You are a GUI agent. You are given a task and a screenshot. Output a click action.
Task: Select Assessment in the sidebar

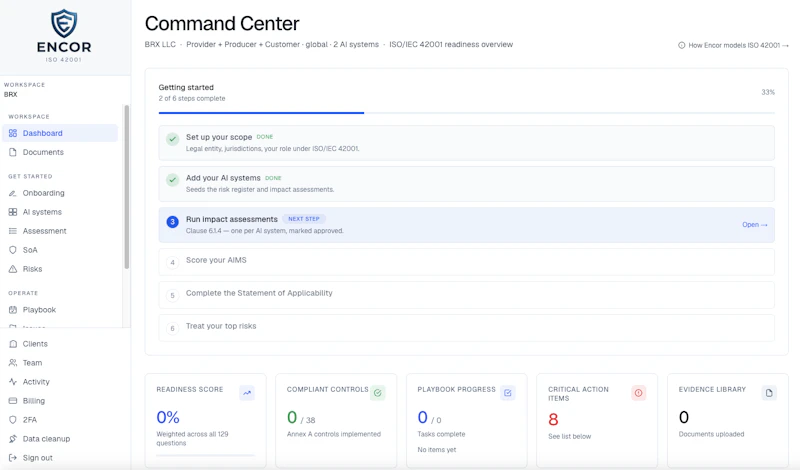[x=60, y=231]
